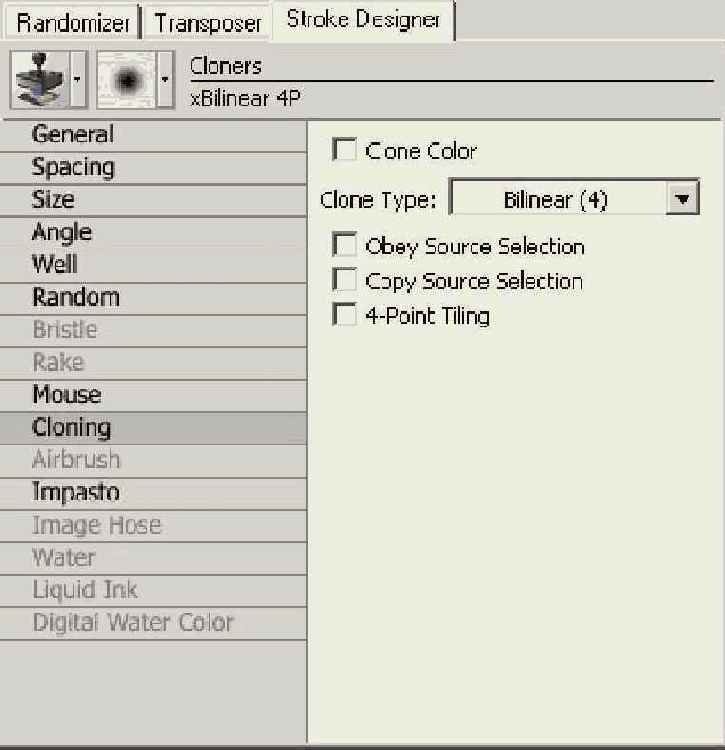
Task: Open the Spacing settings section
Action: [x=153, y=168]
